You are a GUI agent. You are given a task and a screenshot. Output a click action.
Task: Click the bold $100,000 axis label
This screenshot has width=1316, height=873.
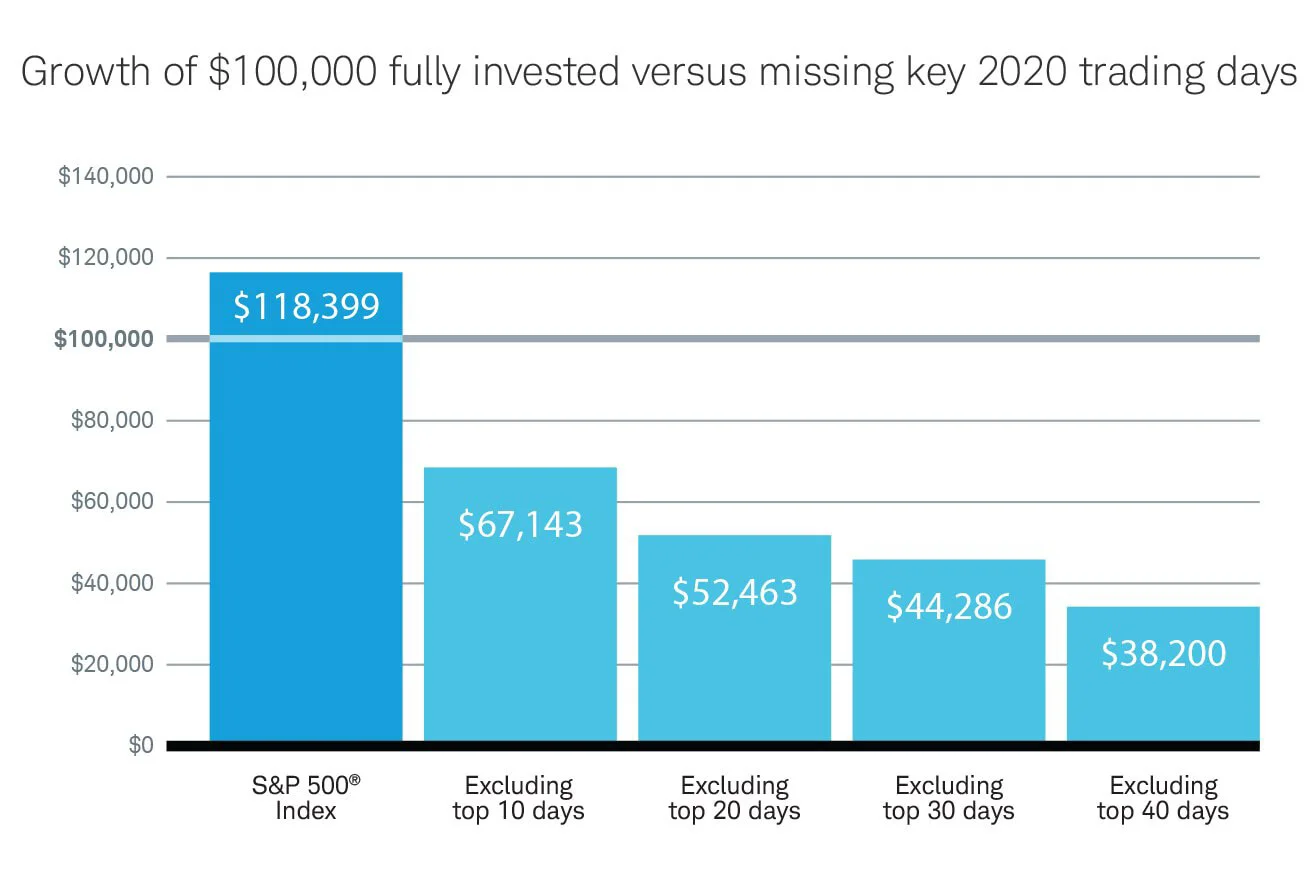(104, 339)
